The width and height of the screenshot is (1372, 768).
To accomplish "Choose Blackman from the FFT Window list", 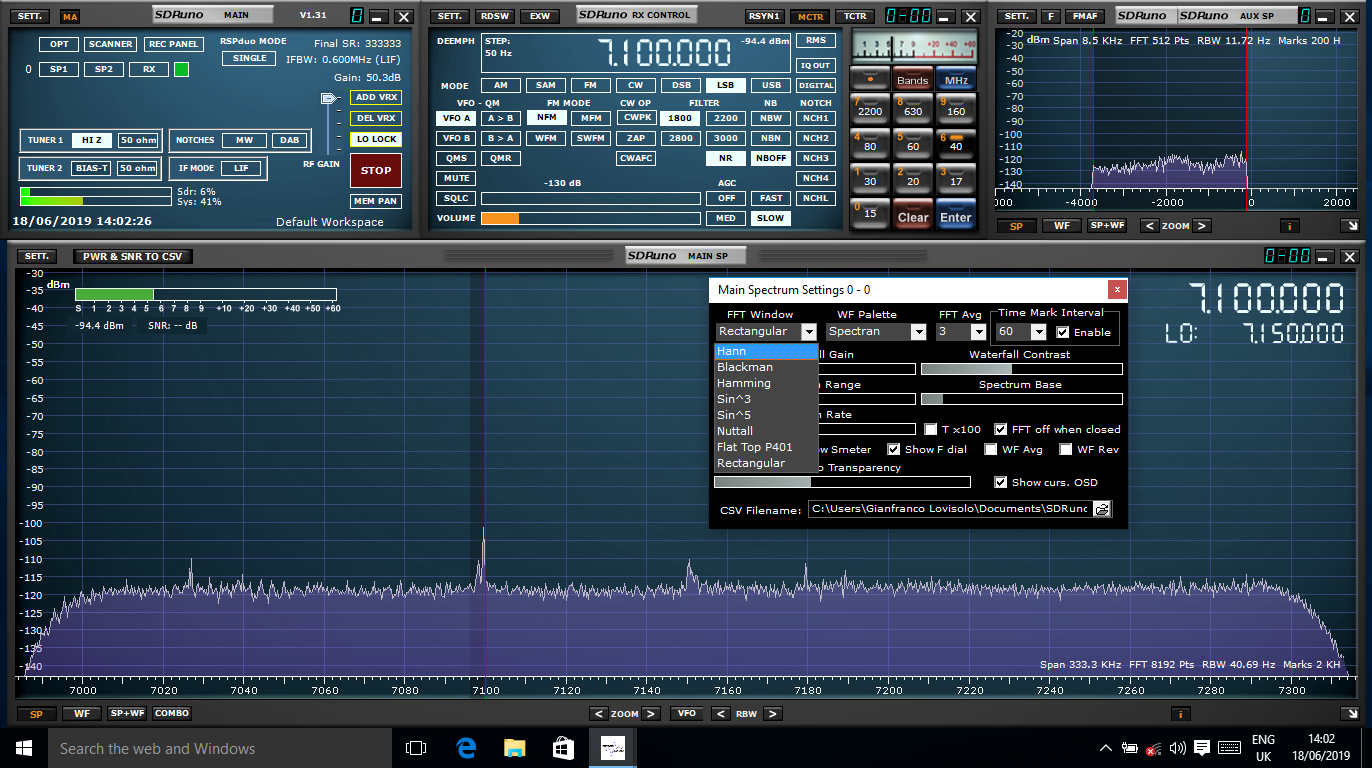I will [766, 367].
